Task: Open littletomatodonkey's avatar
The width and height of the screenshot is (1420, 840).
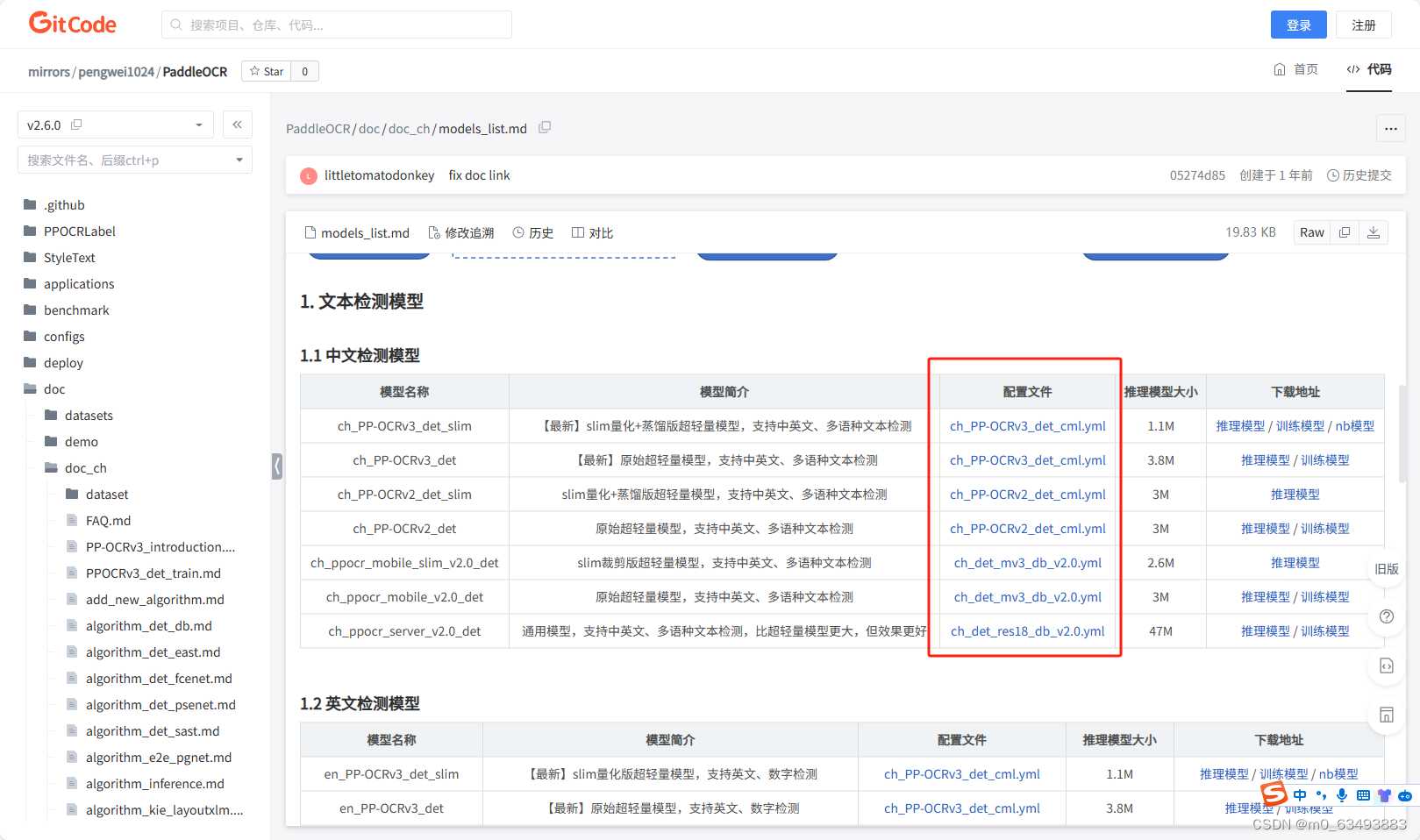Action: coord(309,175)
